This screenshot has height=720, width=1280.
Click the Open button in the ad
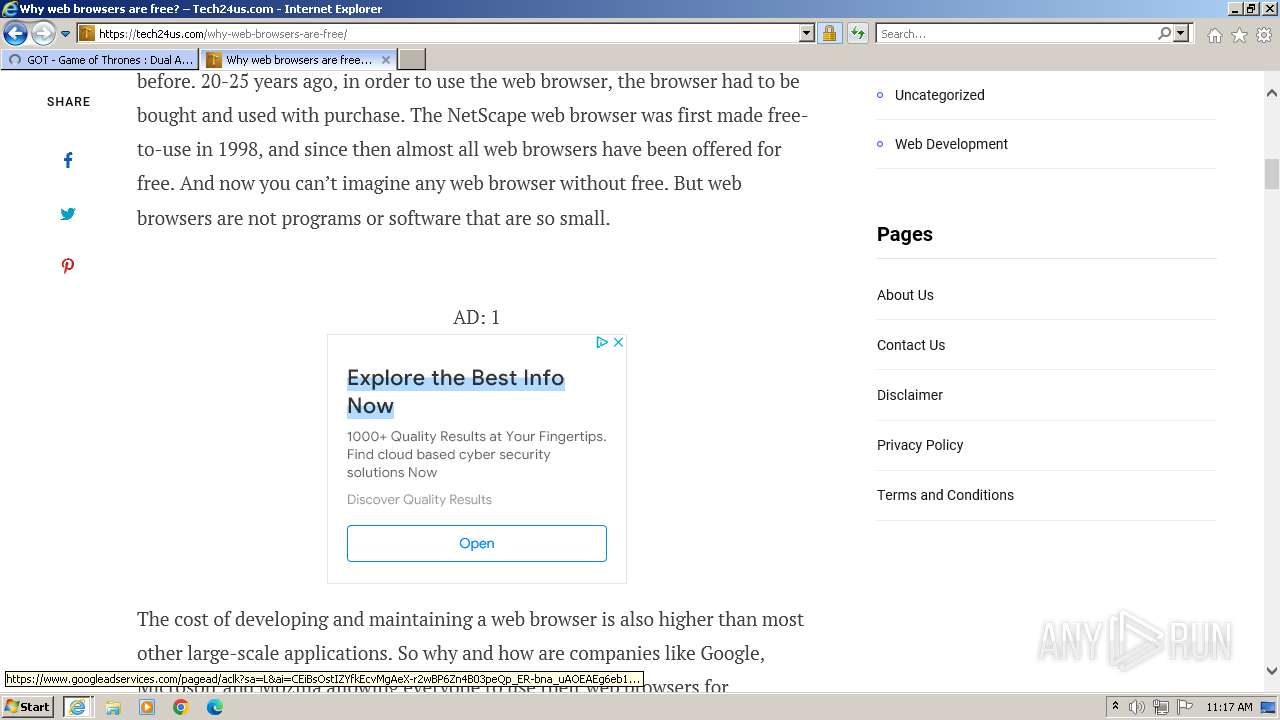click(x=477, y=543)
